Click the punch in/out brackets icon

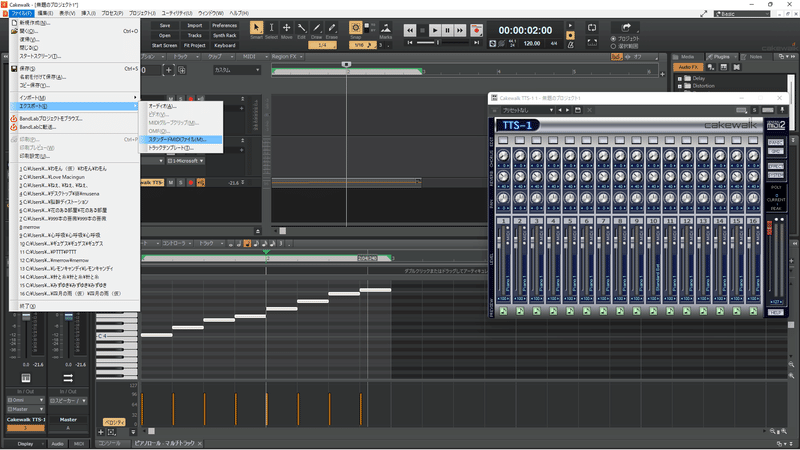point(592,42)
